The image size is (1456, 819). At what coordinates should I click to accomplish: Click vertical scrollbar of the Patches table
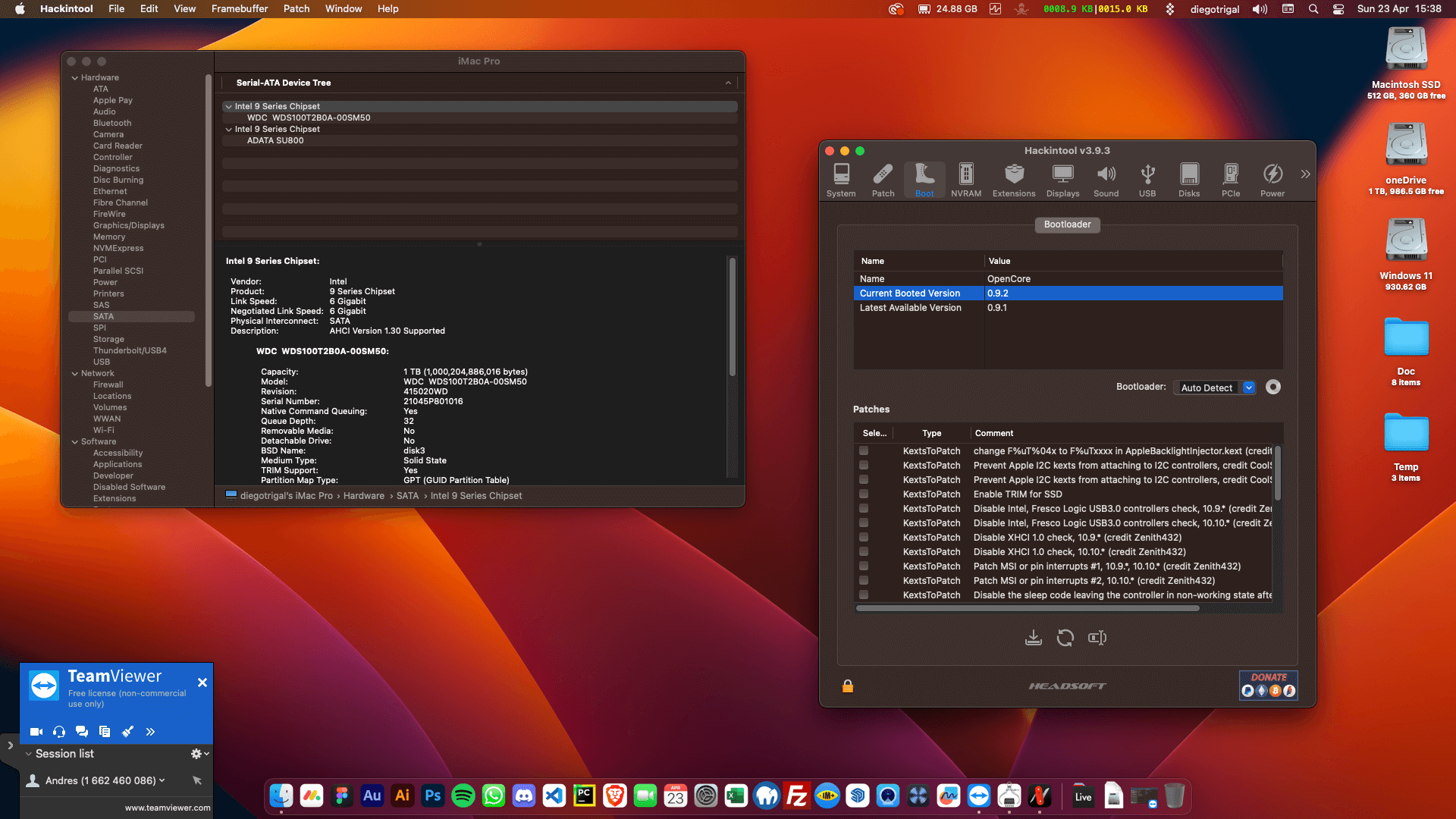[1277, 473]
